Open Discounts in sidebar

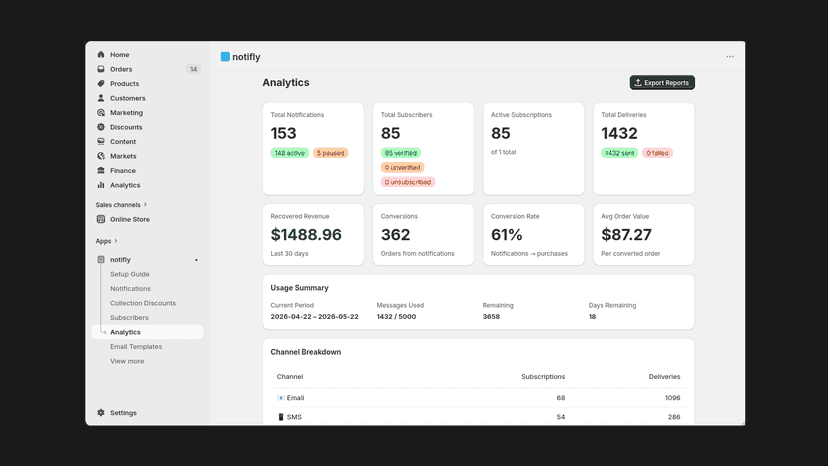tap(126, 127)
